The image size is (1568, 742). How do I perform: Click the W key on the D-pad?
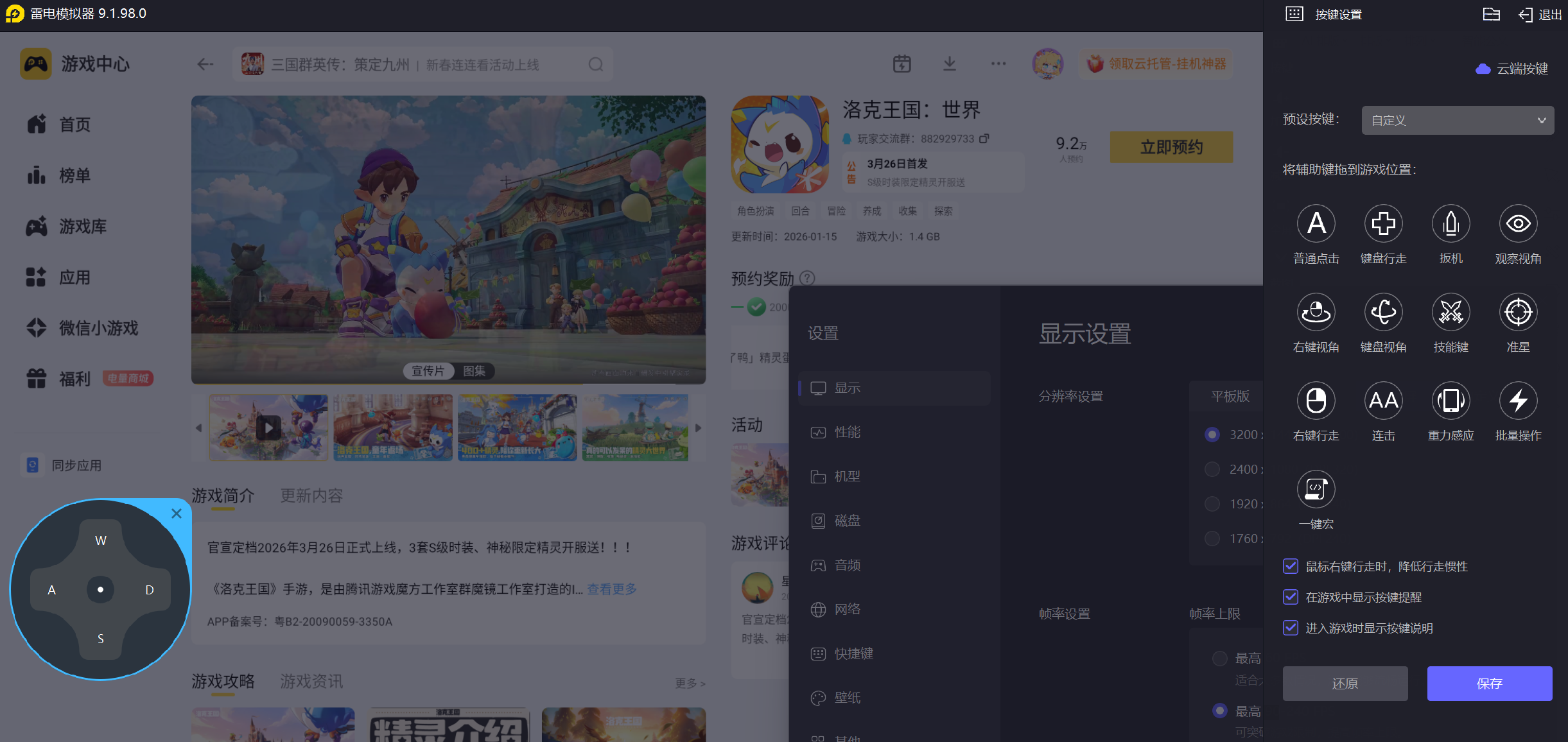tap(101, 540)
